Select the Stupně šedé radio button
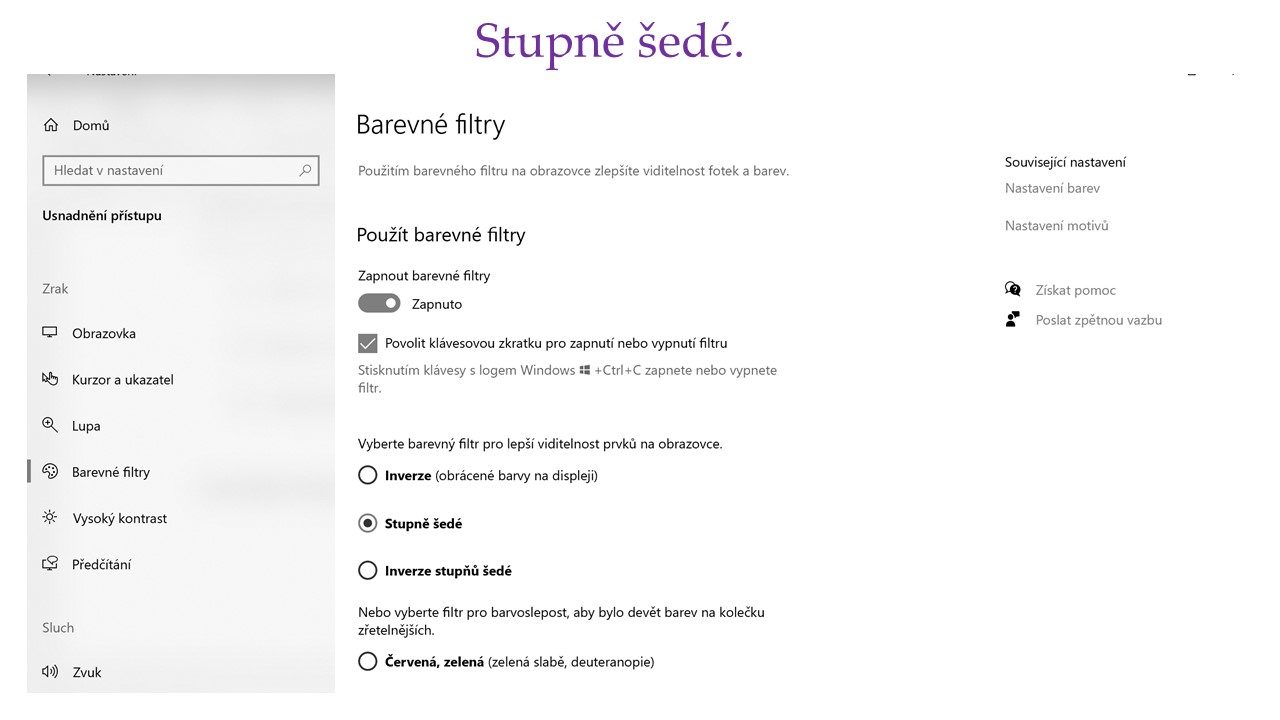 click(x=367, y=523)
